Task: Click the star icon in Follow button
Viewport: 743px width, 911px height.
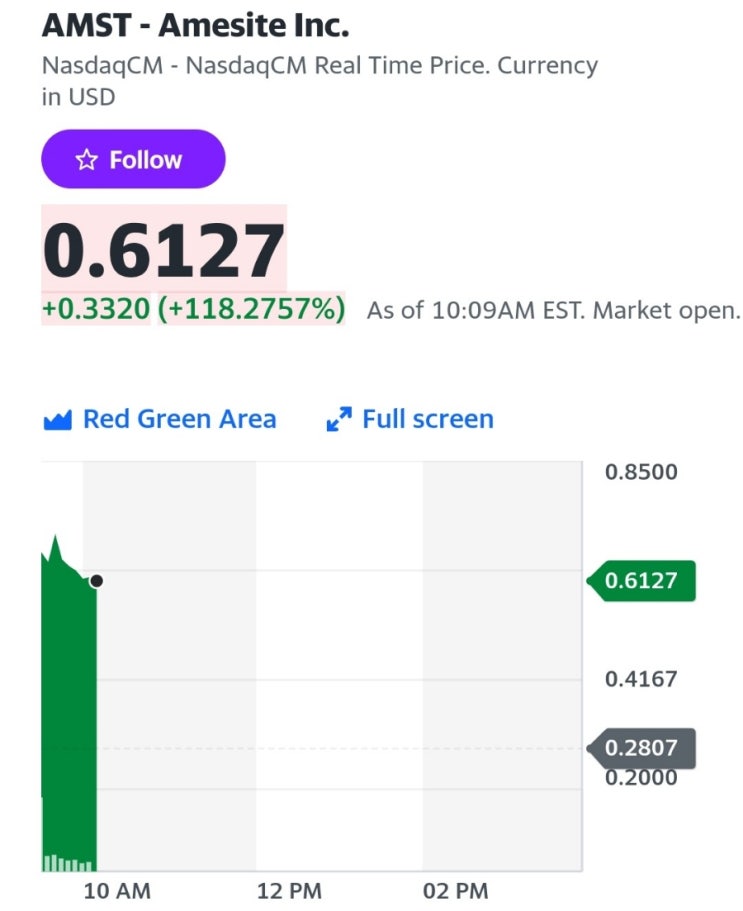Action: [x=87, y=159]
